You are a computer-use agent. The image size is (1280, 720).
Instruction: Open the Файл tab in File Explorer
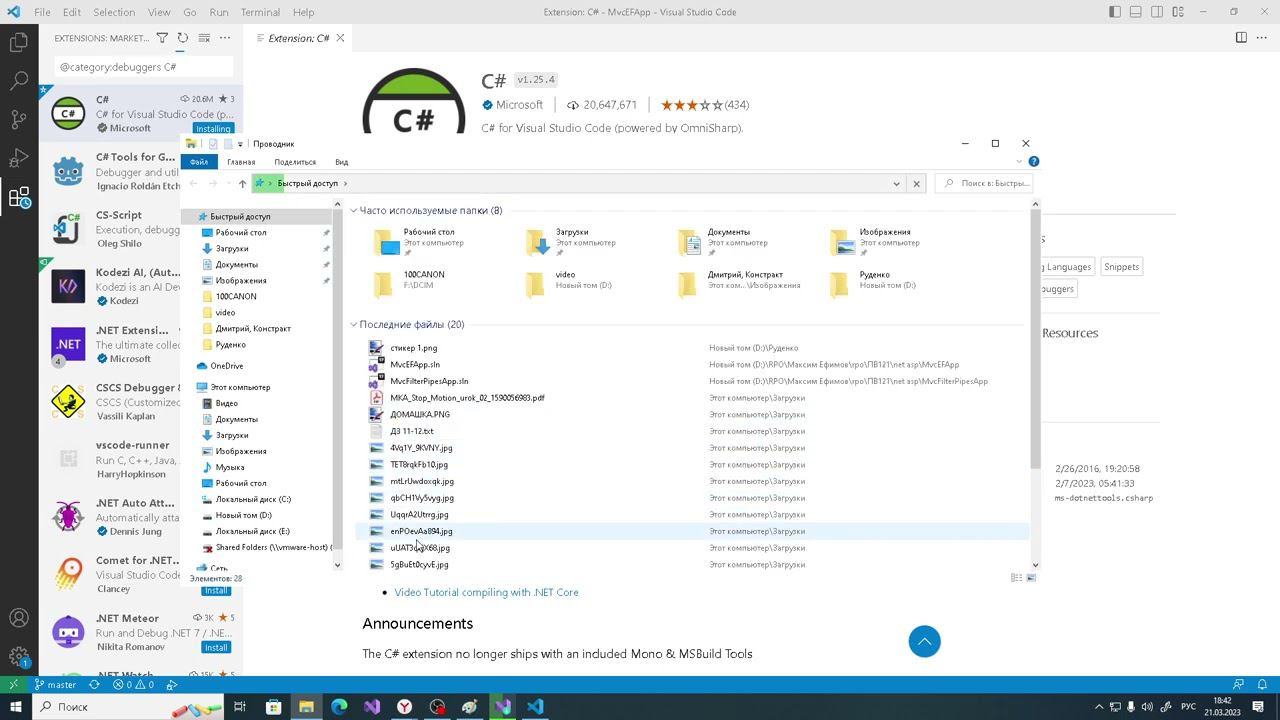pos(199,162)
